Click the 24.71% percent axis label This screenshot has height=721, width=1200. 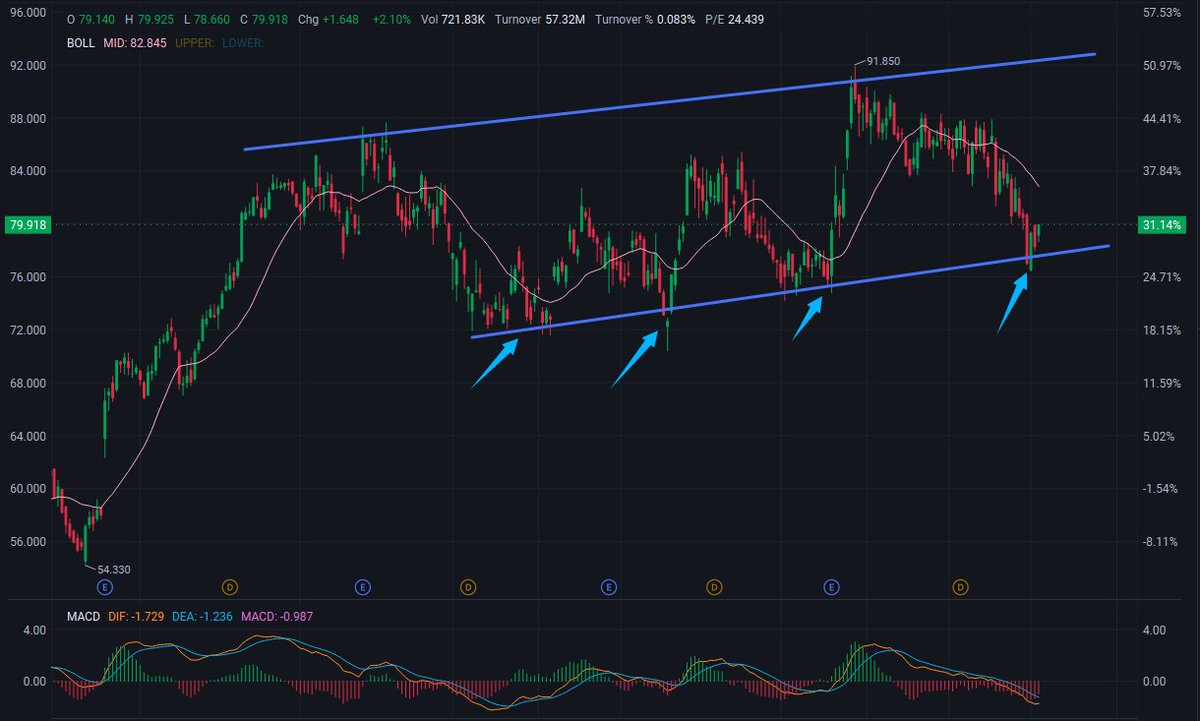[1161, 277]
